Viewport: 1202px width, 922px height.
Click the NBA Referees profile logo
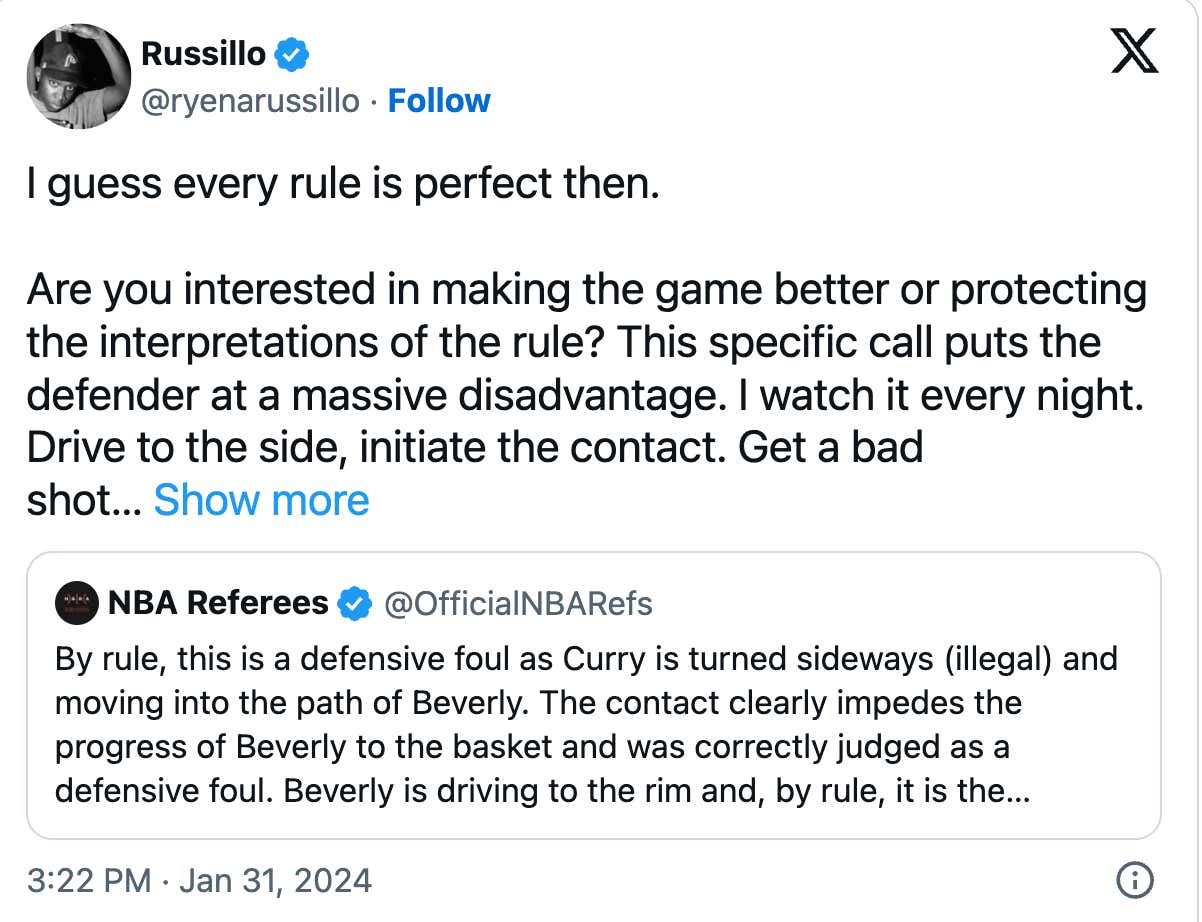(75, 602)
